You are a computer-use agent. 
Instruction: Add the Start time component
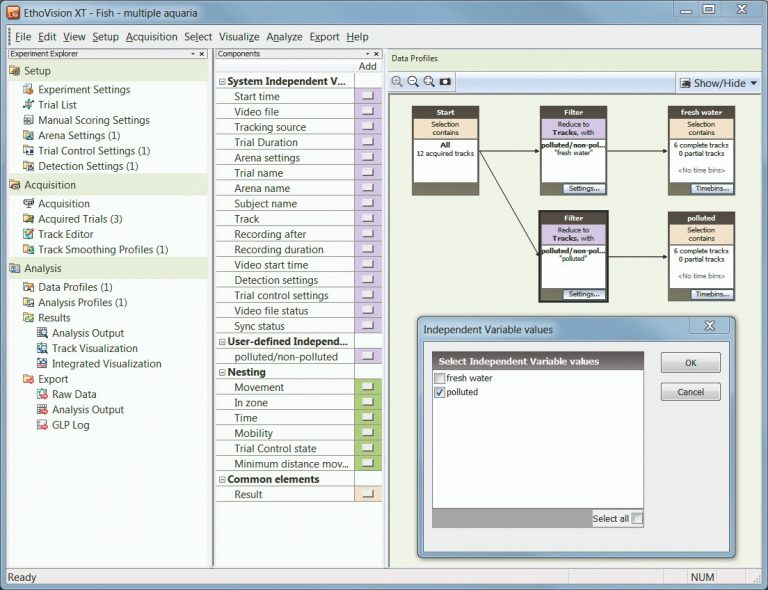point(367,96)
